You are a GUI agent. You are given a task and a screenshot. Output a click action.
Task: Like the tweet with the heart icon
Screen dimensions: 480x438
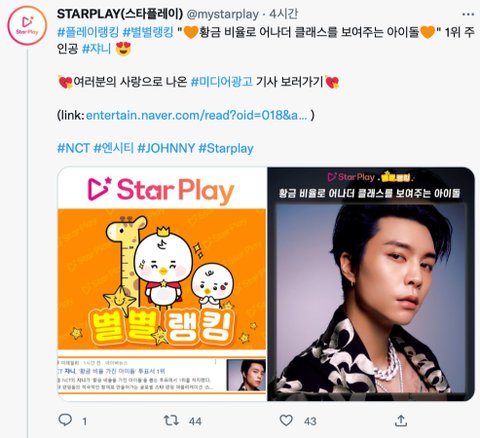click(286, 420)
